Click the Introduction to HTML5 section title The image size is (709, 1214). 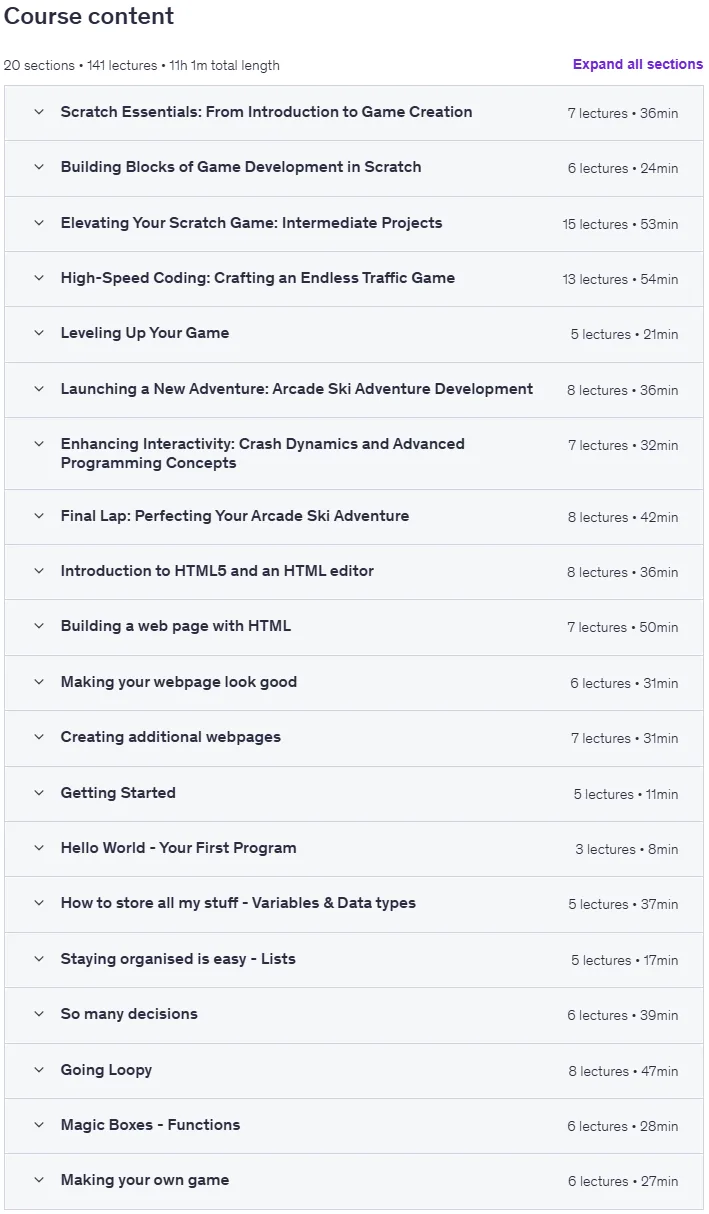pyautogui.click(x=217, y=571)
